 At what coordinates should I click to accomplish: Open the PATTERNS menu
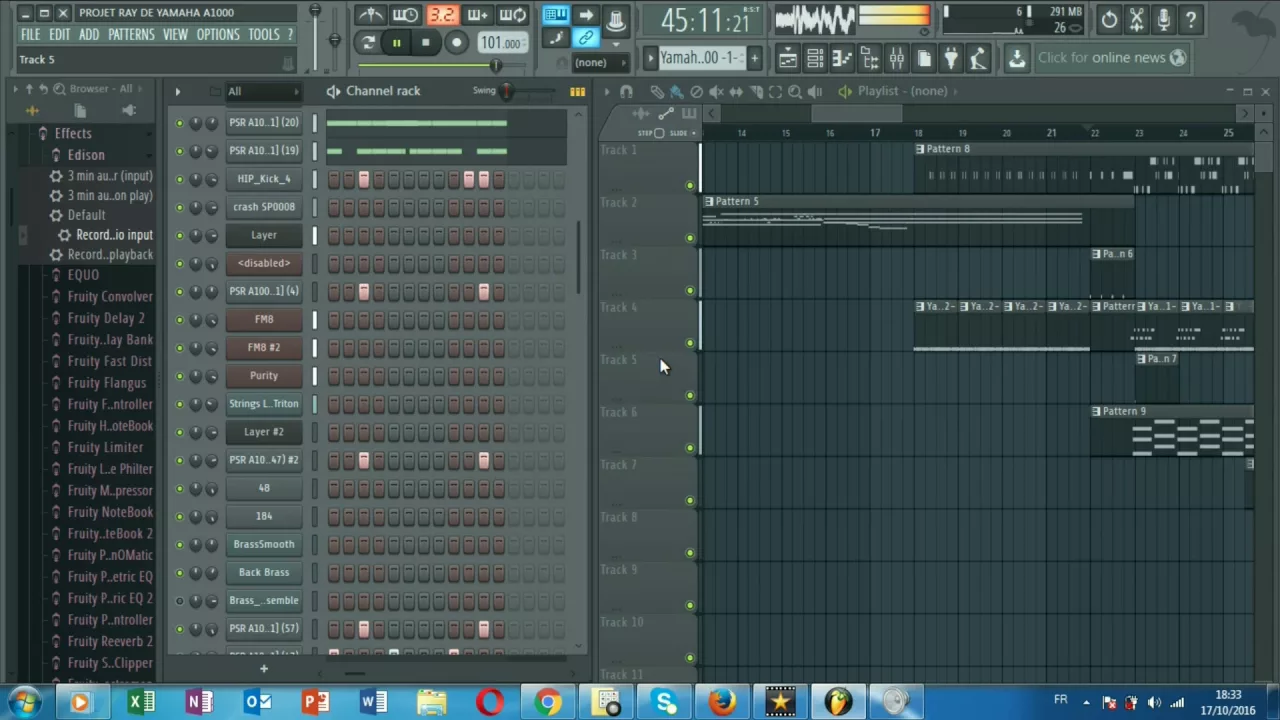point(131,35)
